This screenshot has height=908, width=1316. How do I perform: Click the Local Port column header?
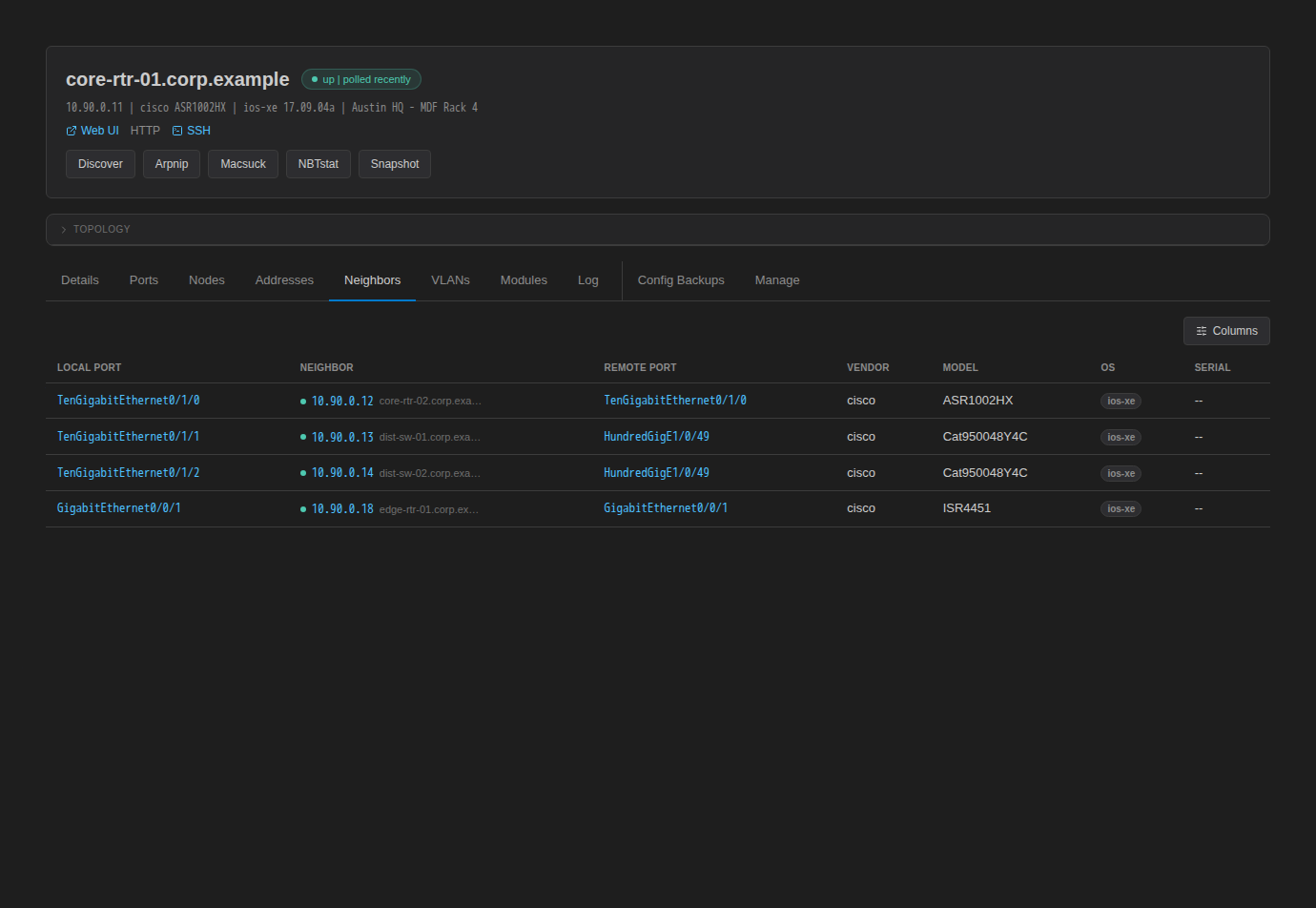click(x=89, y=367)
